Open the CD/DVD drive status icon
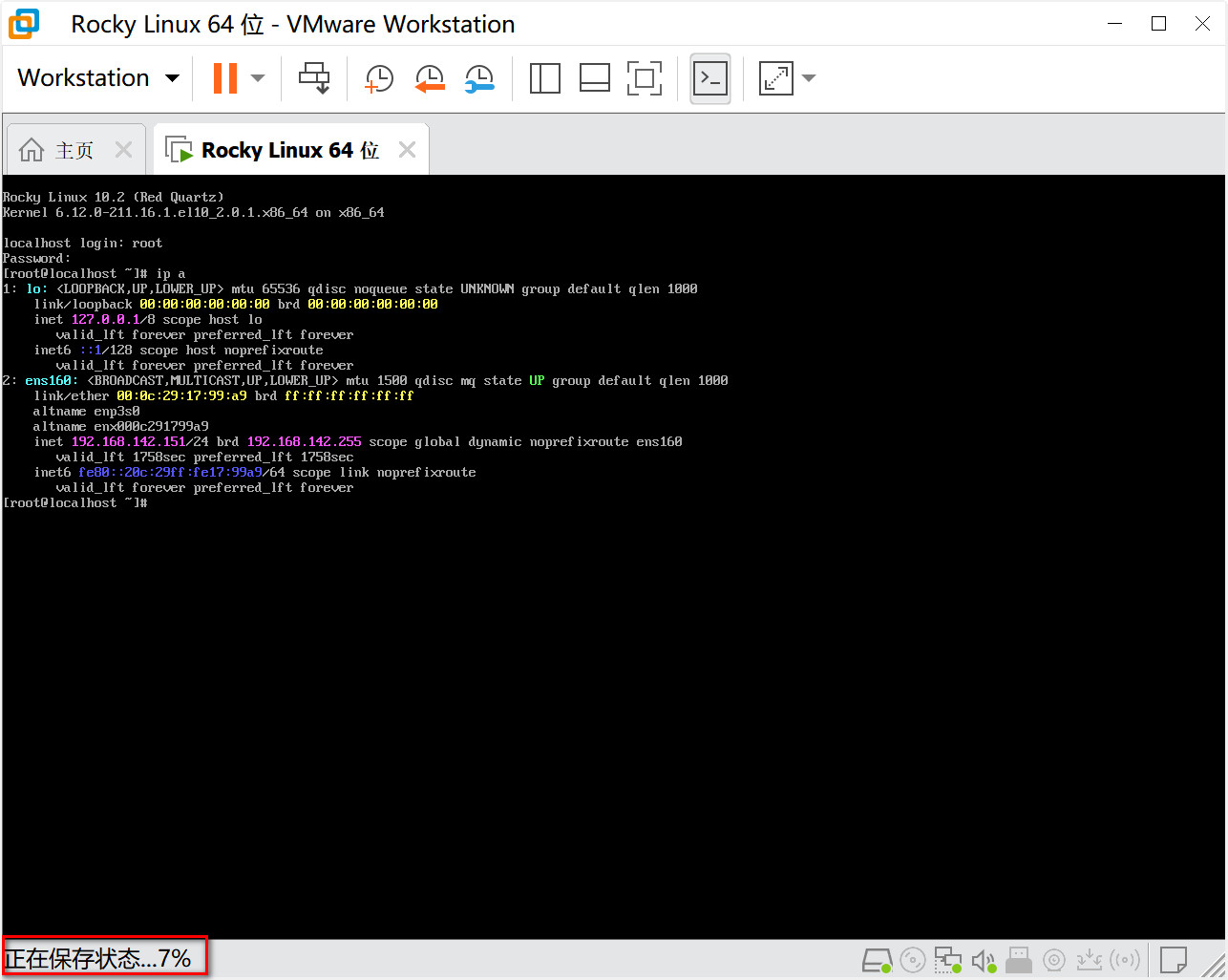 coord(913,960)
